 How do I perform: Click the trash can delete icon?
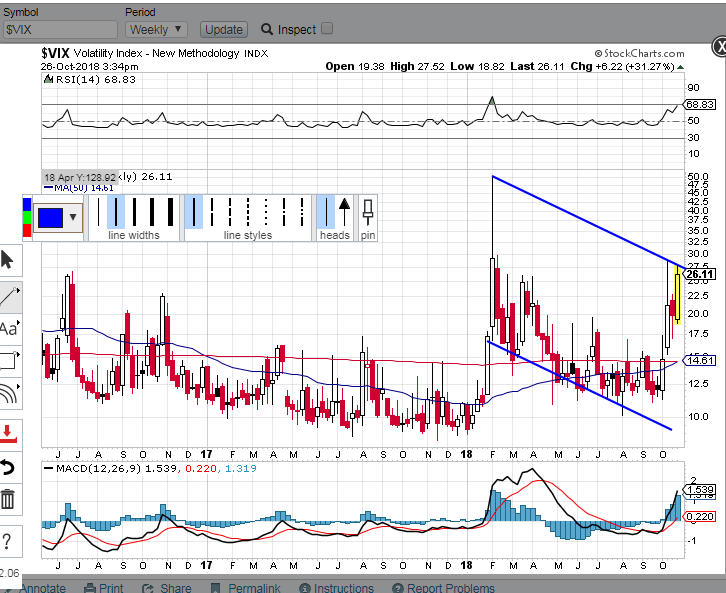click(x=8, y=499)
